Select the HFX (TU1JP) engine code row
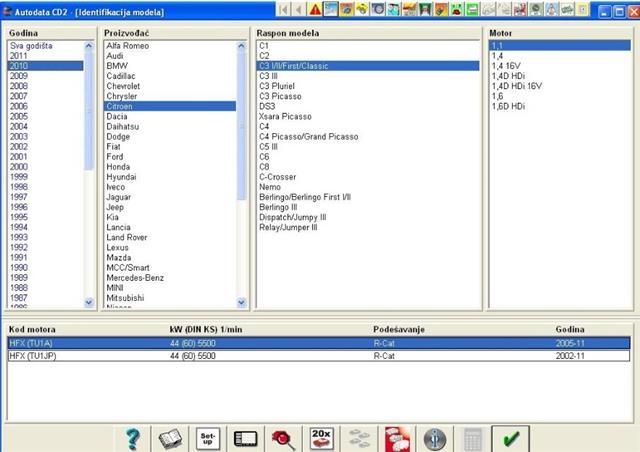Image resolution: width=640 pixels, height=452 pixels. [319, 356]
